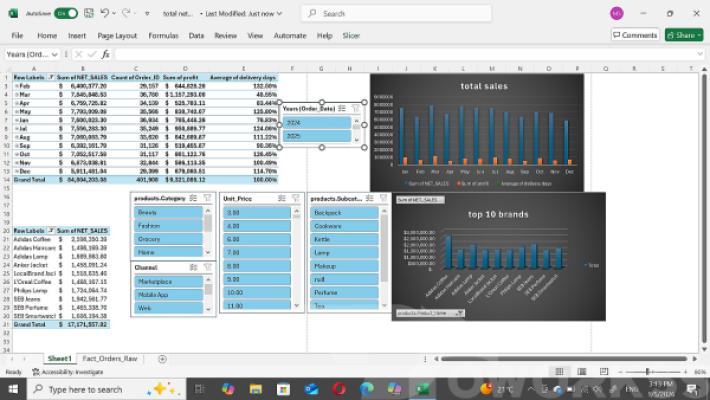Click the Redo arrow icon
The image size is (710, 400).
126,14
